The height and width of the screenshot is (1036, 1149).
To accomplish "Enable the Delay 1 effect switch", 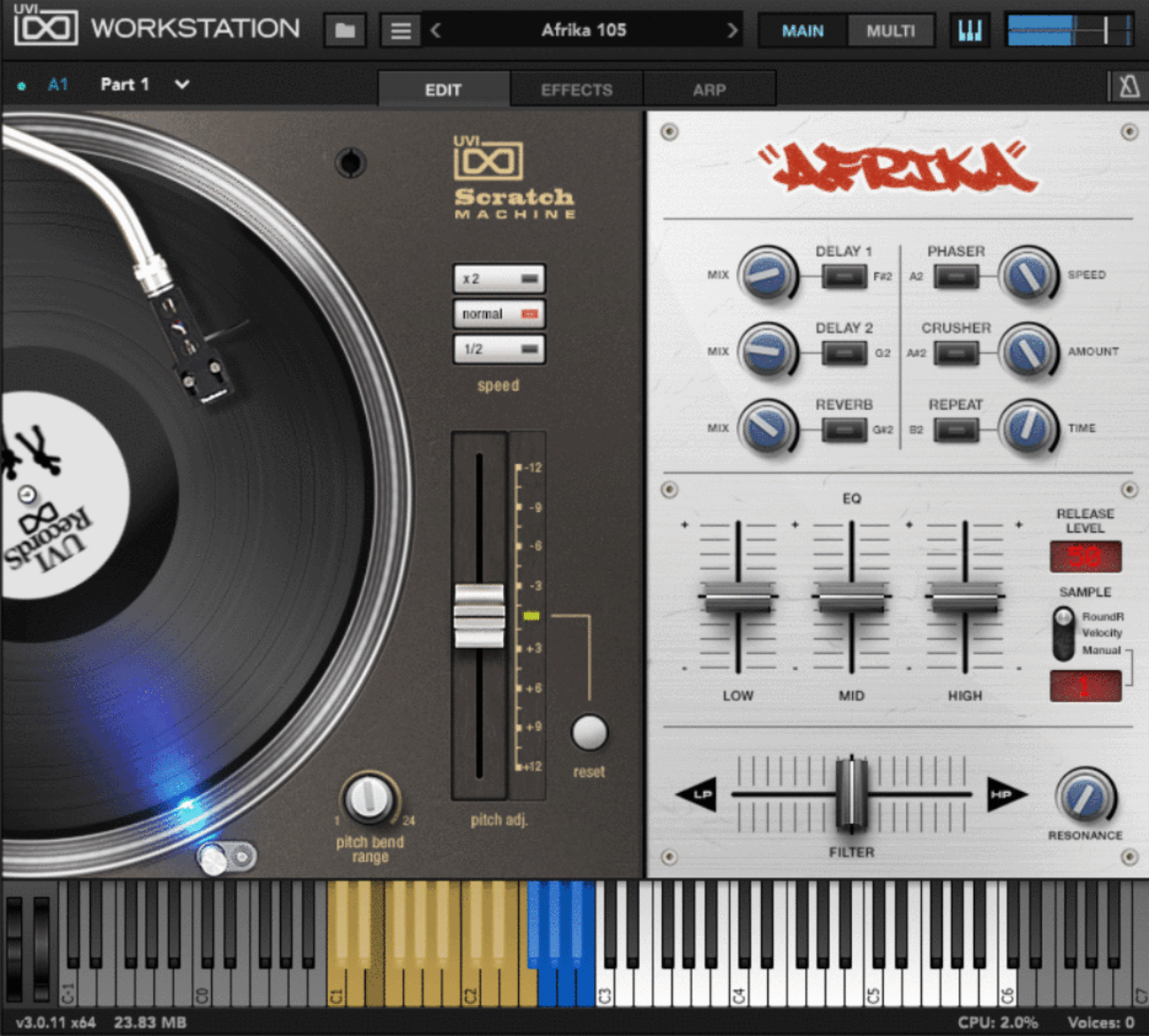I will coord(844,277).
